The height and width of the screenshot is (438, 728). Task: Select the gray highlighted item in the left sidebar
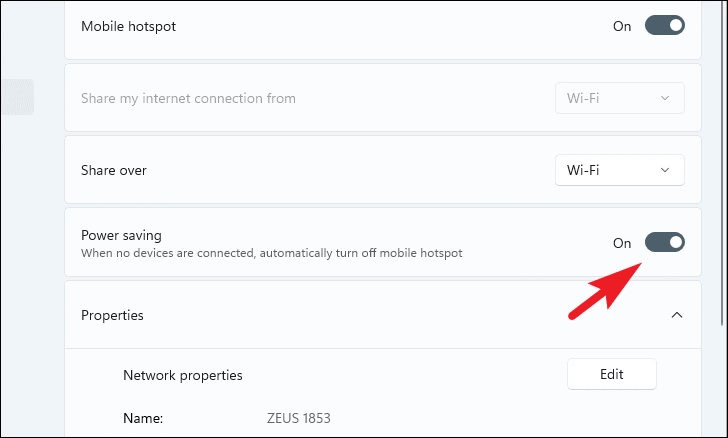point(17,97)
